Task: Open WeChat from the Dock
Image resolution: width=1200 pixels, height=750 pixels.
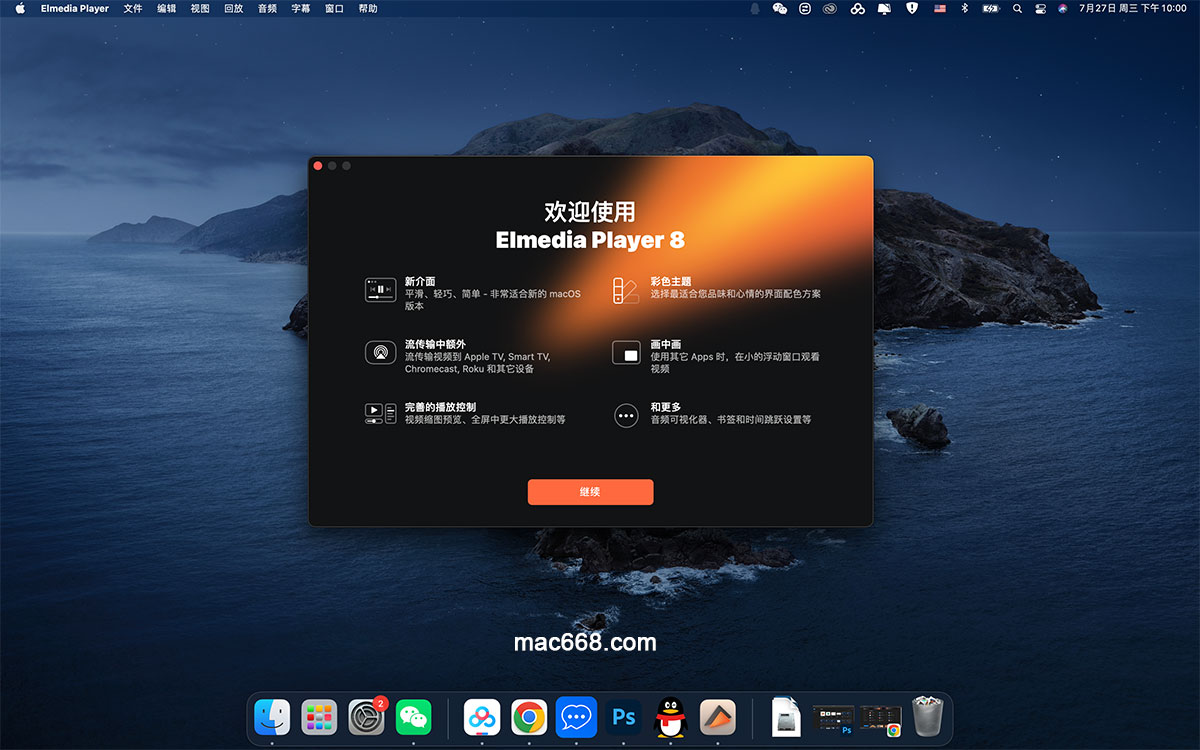Action: (413, 717)
